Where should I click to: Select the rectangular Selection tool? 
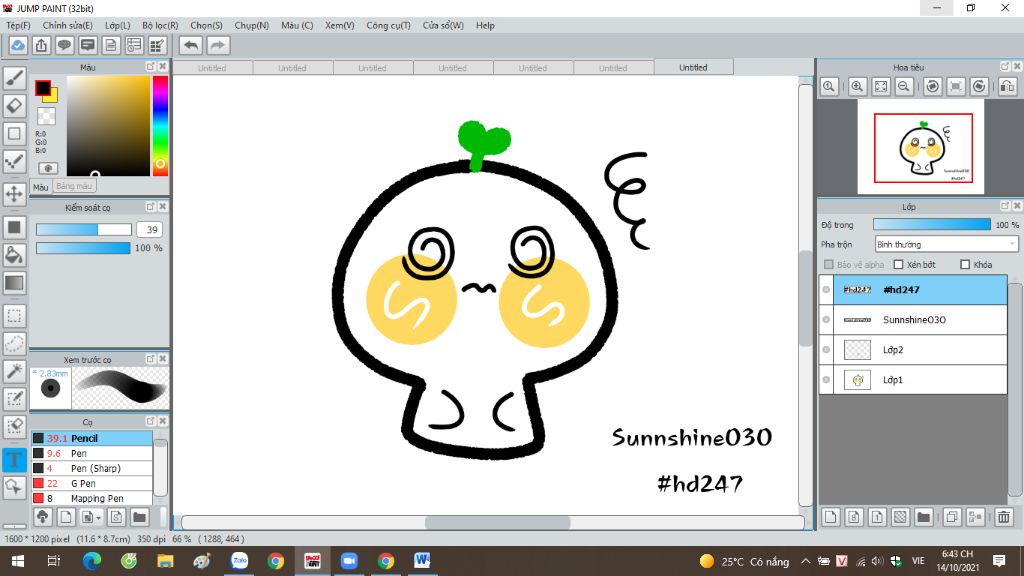14,316
